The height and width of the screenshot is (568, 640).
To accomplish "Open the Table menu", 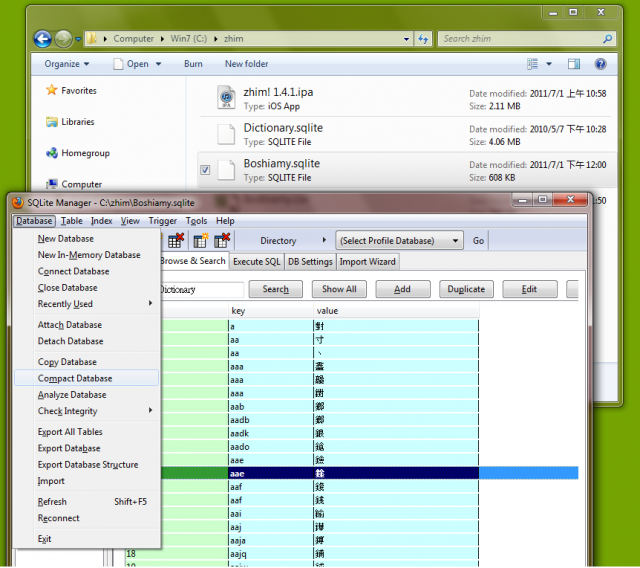I will (x=72, y=221).
